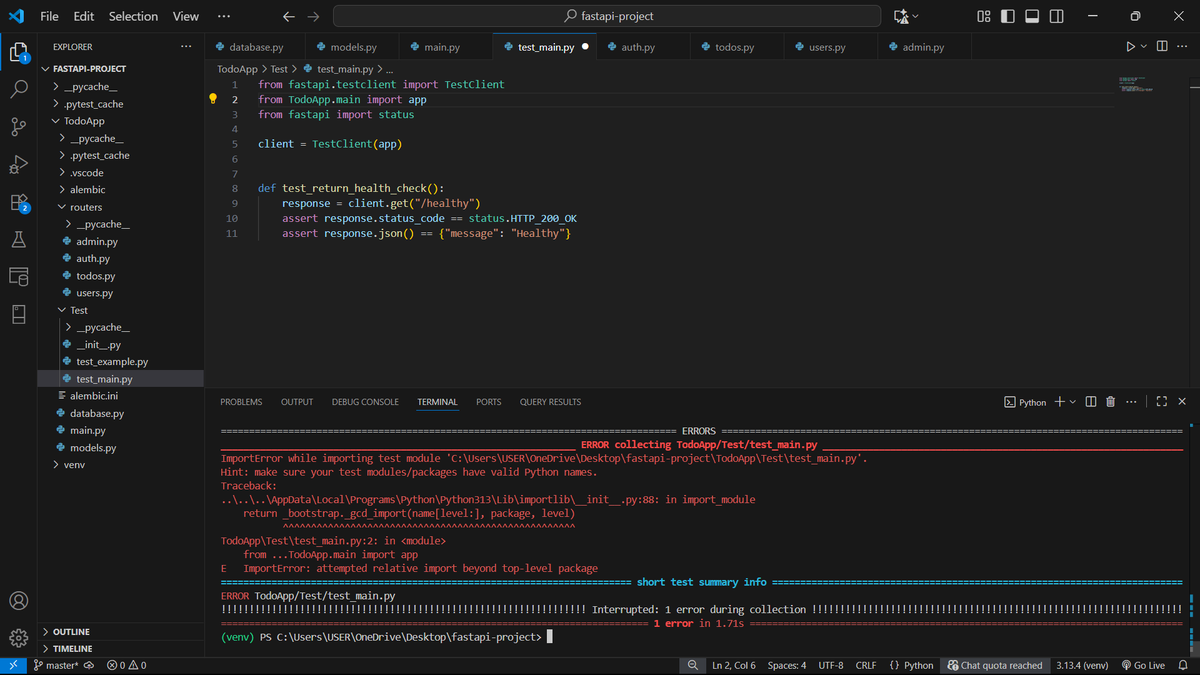Click the code minimap
Screen dimensions: 1200x675
click(1136, 85)
